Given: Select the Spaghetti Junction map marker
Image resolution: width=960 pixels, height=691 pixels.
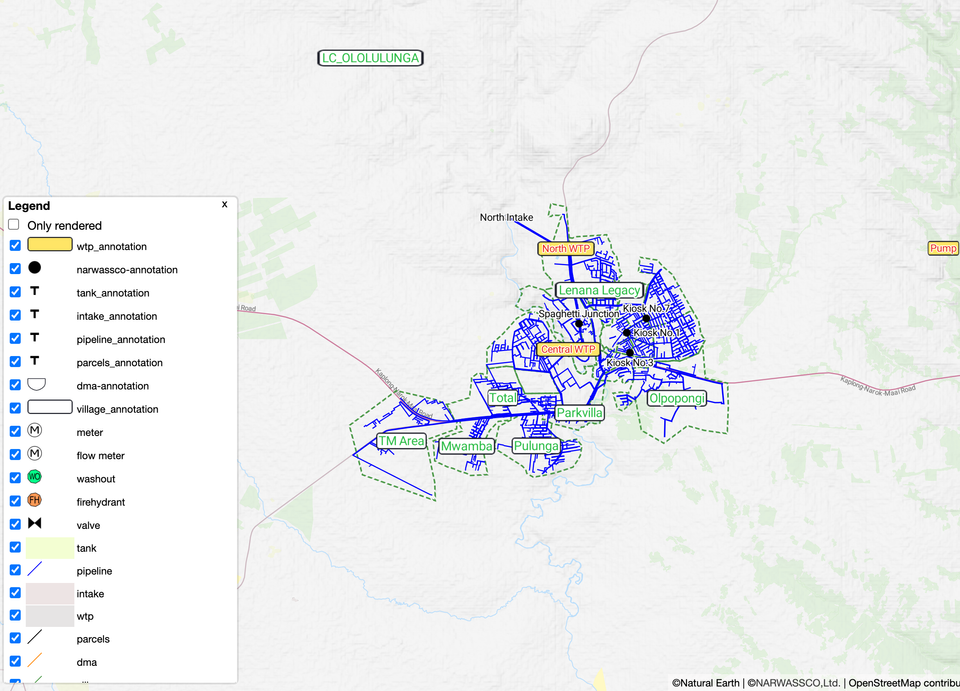Looking at the screenshot, I should [x=579, y=323].
